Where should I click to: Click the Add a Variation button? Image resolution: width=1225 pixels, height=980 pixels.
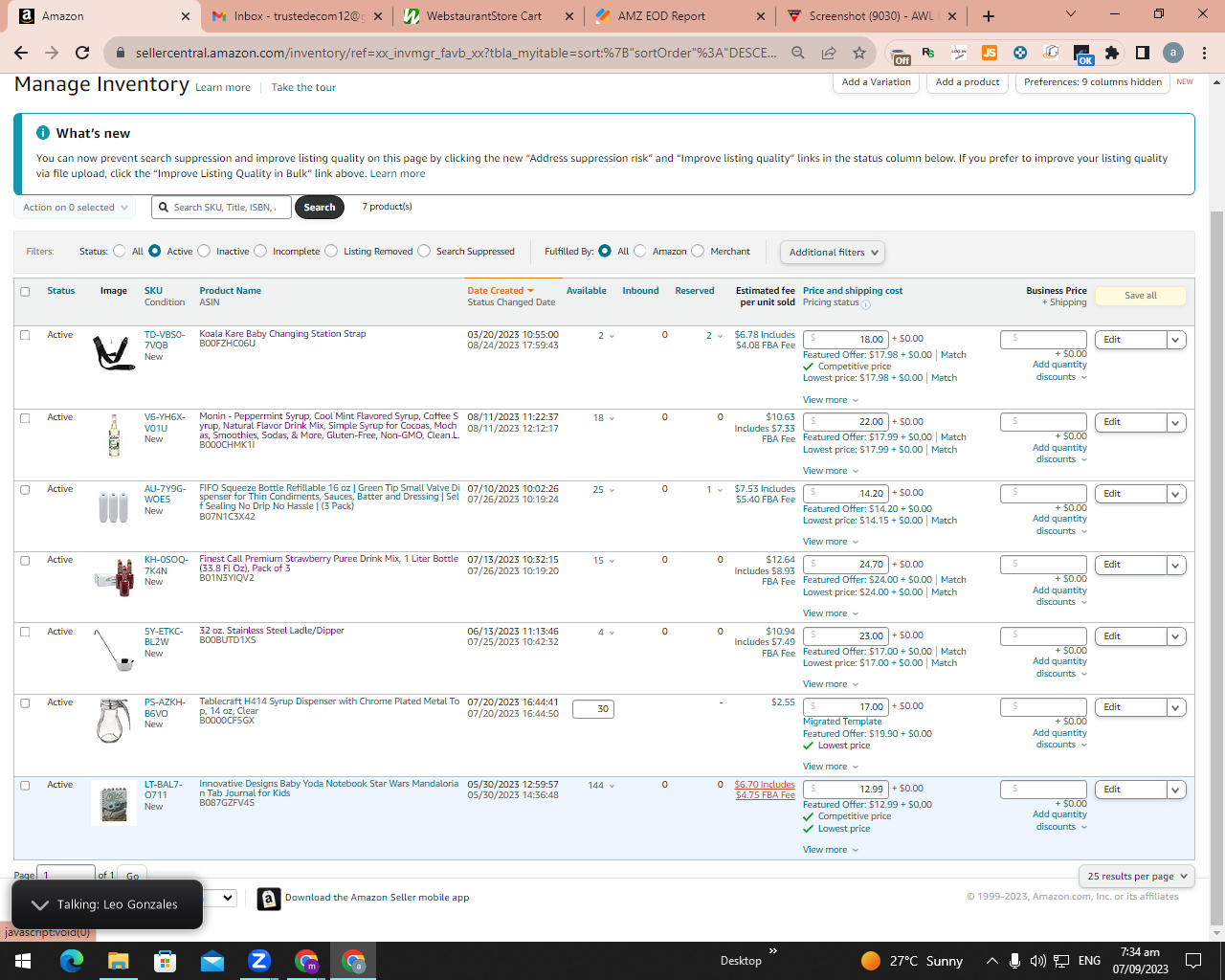tap(876, 82)
